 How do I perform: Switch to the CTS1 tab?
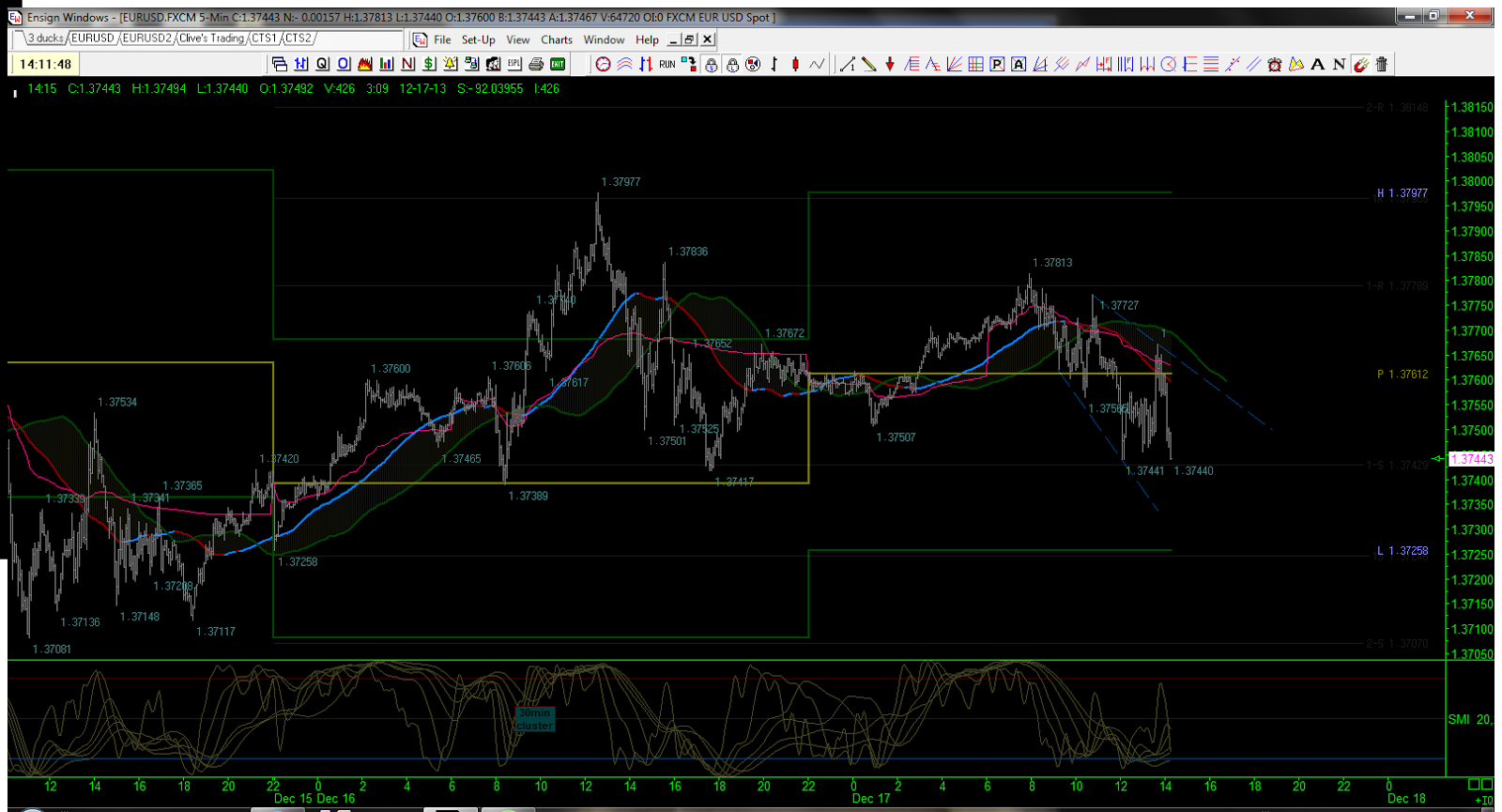click(264, 38)
